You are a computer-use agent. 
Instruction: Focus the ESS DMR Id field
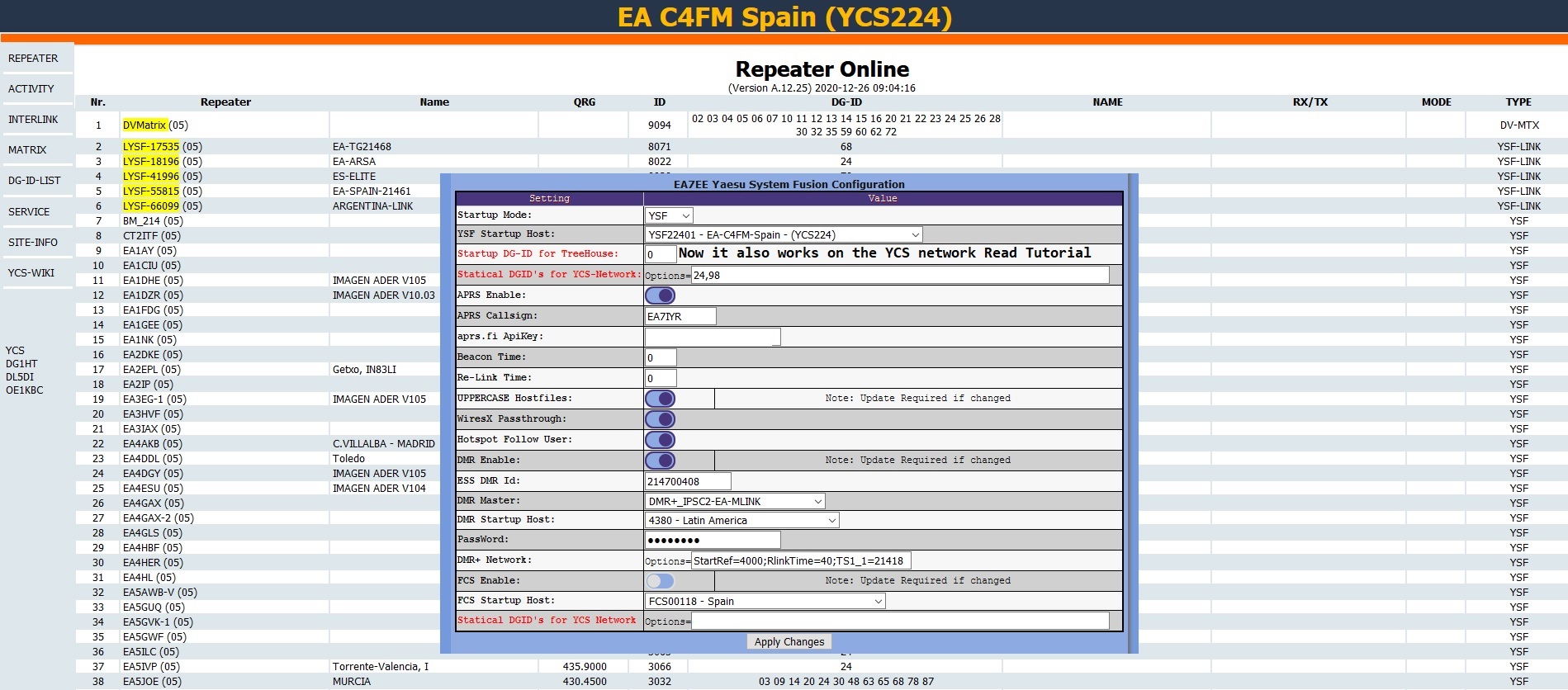point(687,481)
